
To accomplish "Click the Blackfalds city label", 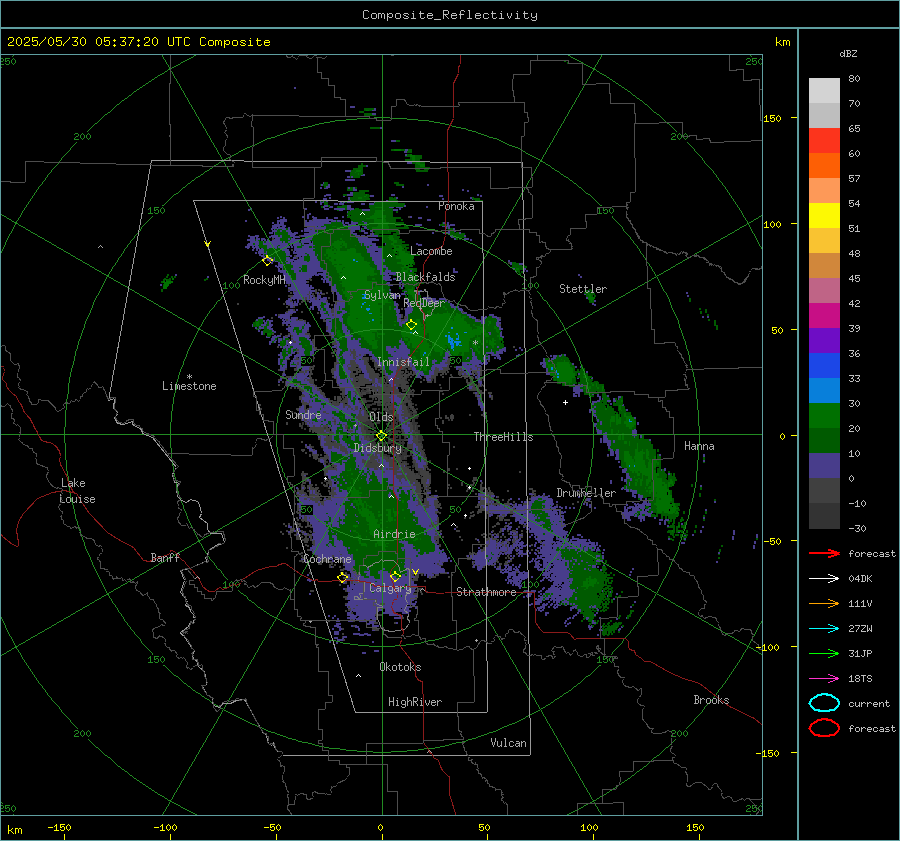I will pyautogui.click(x=425, y=277).
